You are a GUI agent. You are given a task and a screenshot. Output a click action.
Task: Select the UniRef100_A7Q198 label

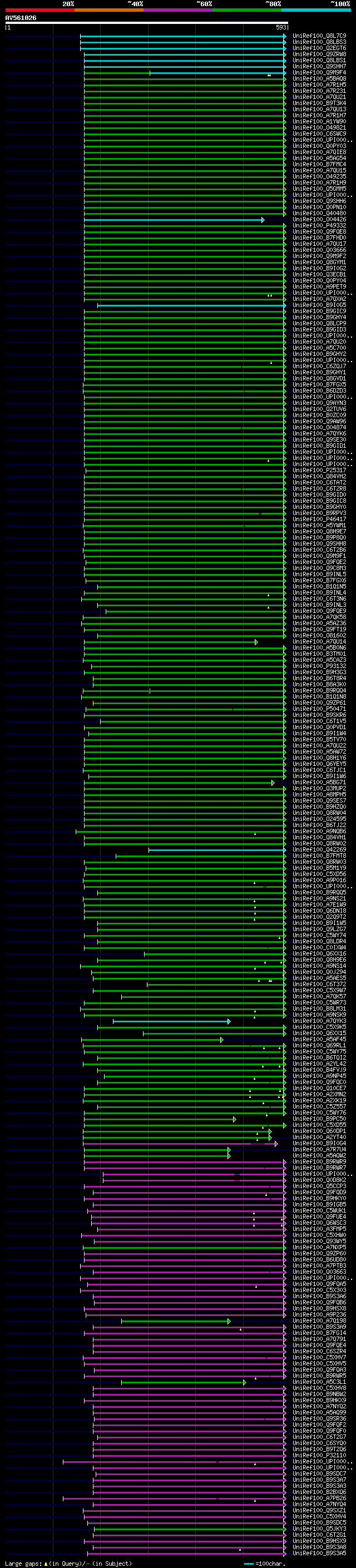point(319,1321)
